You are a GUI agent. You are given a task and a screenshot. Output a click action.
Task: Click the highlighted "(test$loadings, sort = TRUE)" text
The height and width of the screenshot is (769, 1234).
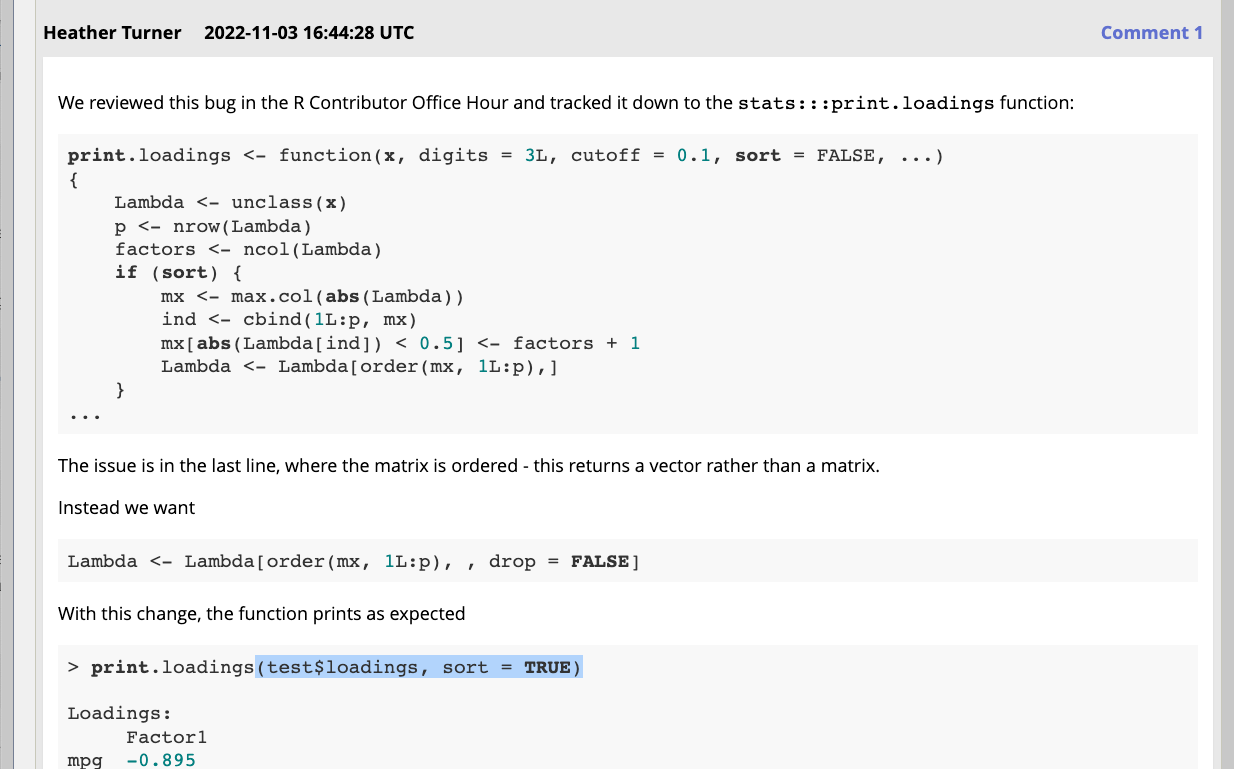[x=418, y=667]
